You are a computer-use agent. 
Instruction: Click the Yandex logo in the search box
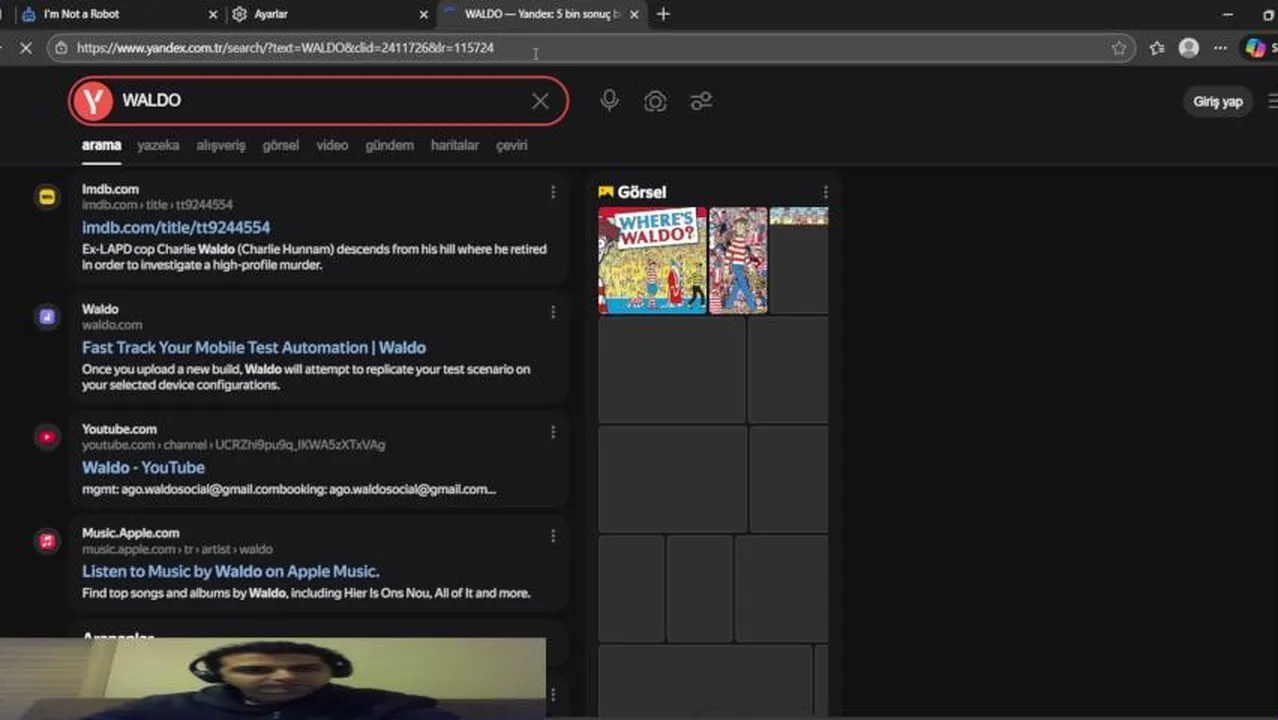click(93, 101)
